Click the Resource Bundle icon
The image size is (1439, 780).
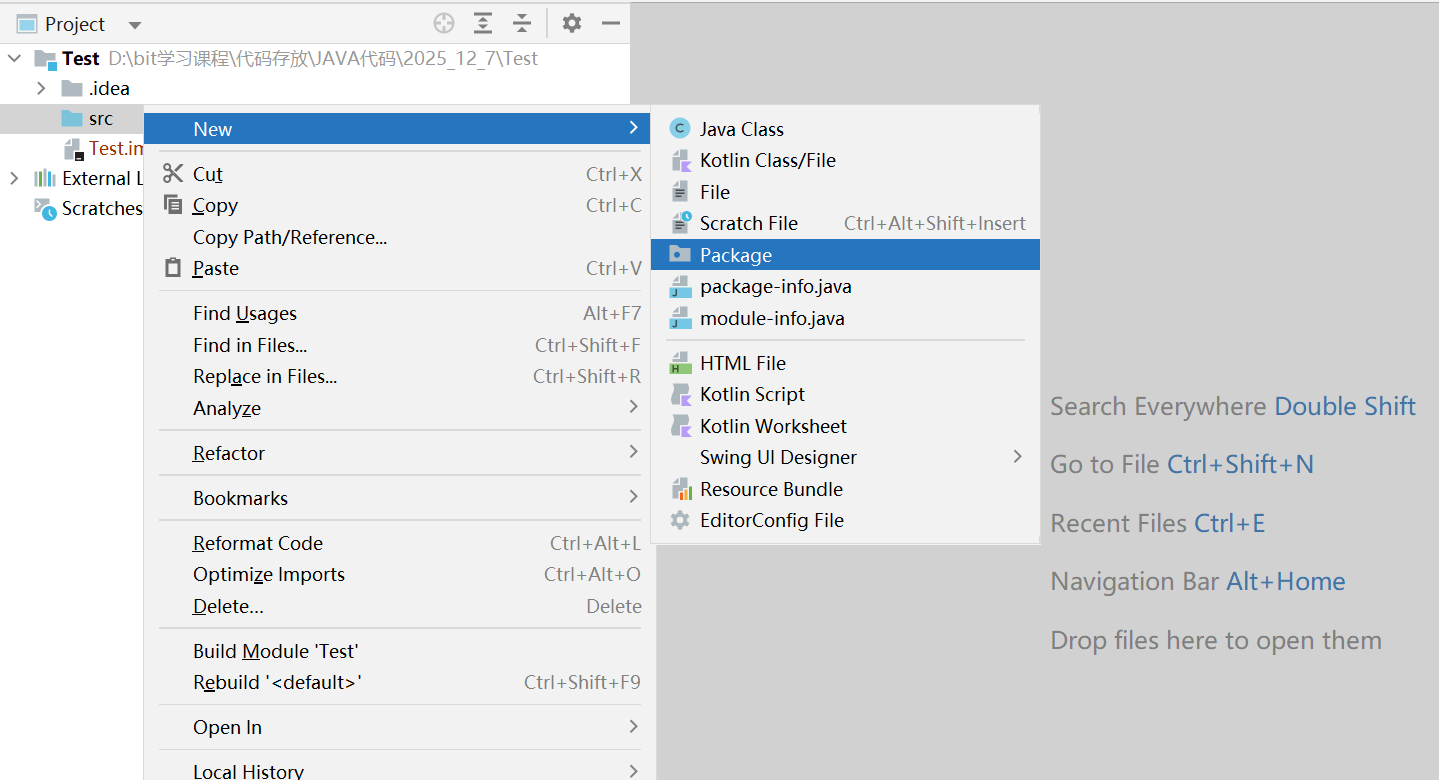tap(680, 489)
